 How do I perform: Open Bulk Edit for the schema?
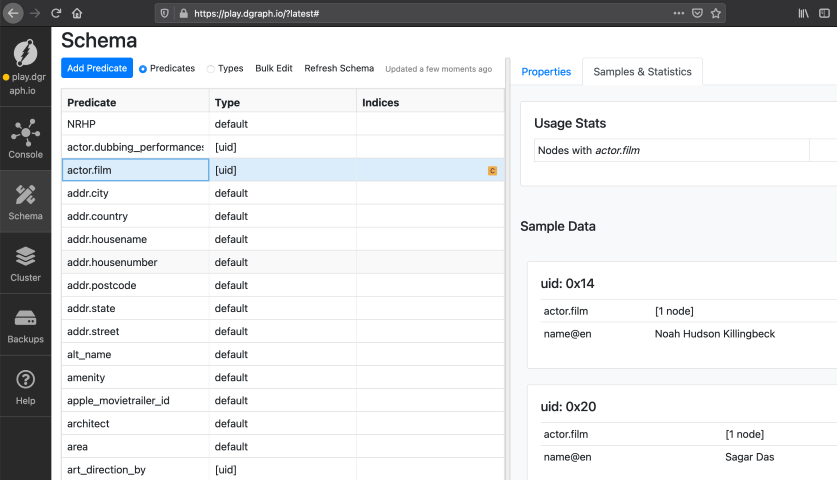pyautogui.click(x=274, y=69)
